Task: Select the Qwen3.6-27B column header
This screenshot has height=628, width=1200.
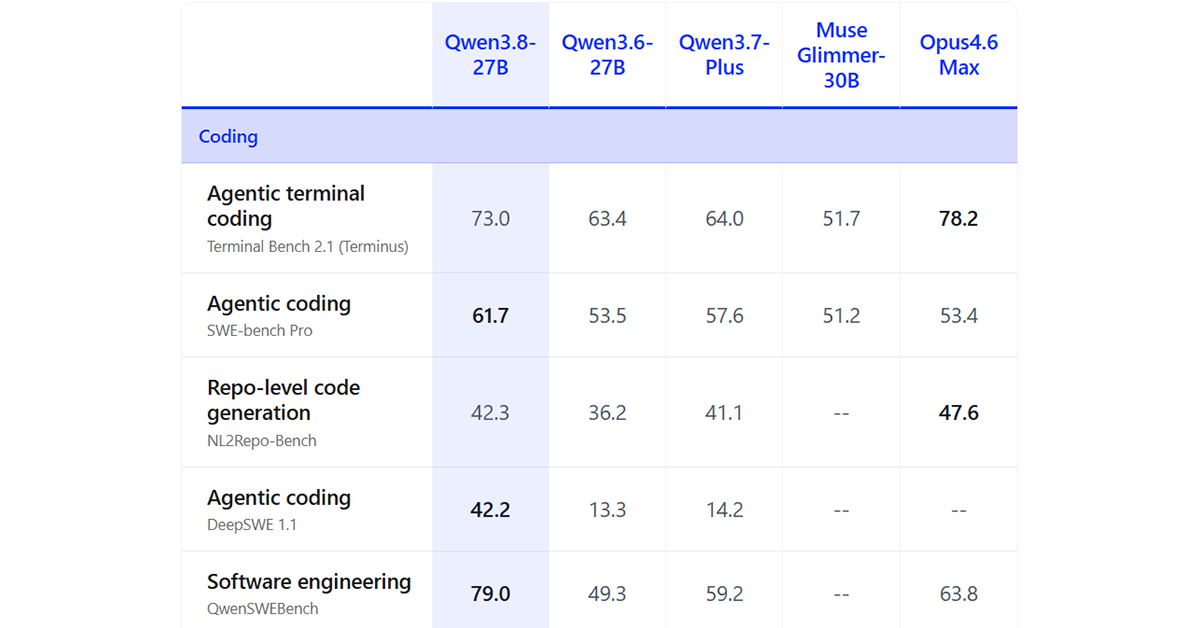Action: pyautogui.click(x=607, y=55)
